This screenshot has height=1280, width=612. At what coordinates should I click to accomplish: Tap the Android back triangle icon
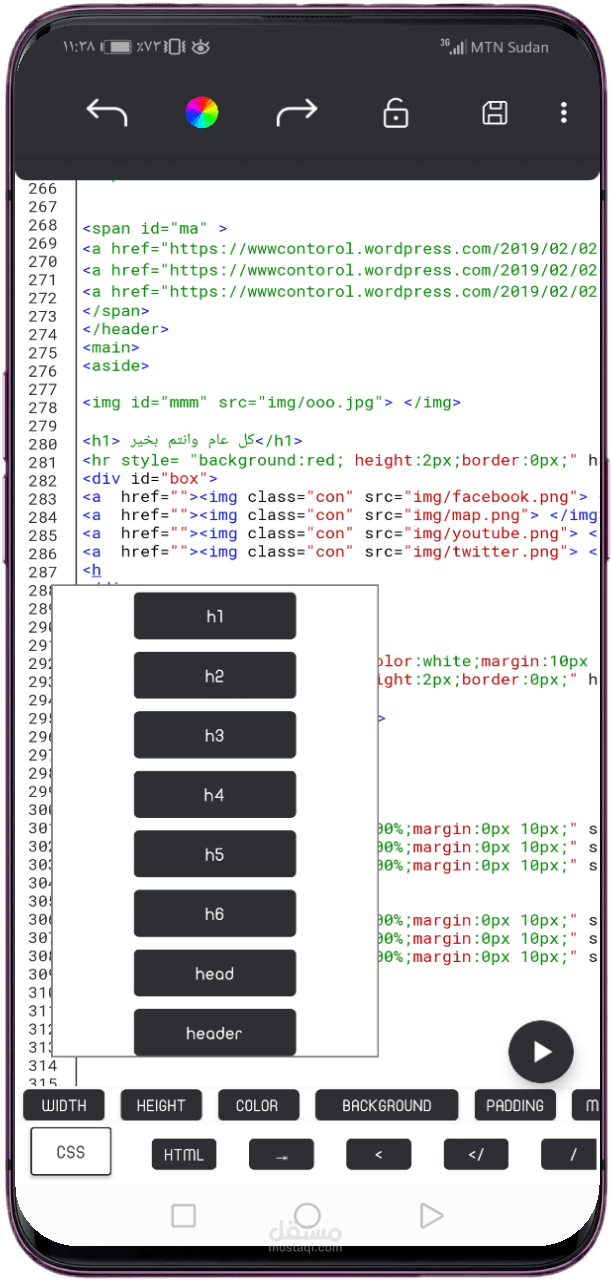(x=431, y=1215)
